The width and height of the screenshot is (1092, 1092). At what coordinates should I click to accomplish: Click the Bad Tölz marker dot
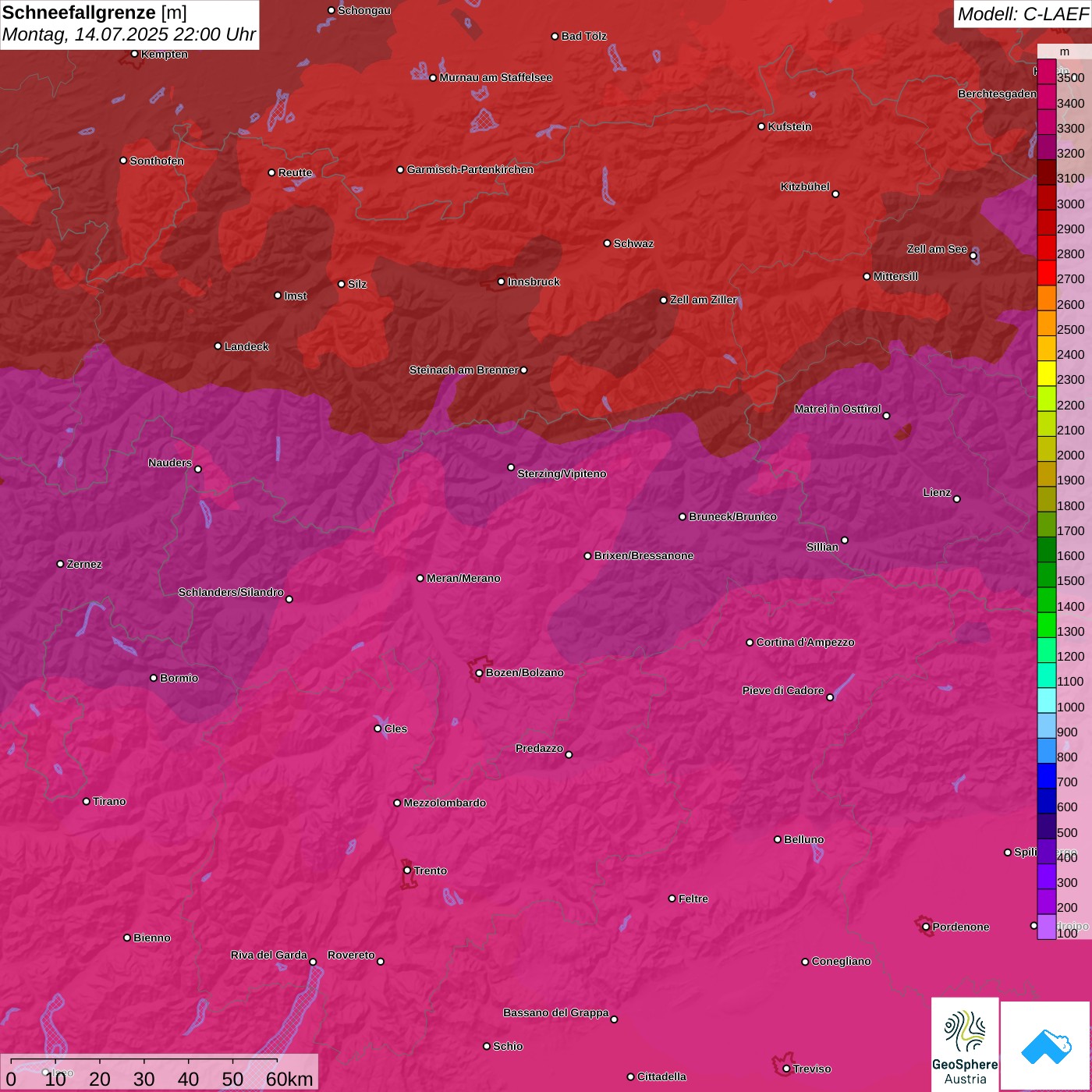555,37
